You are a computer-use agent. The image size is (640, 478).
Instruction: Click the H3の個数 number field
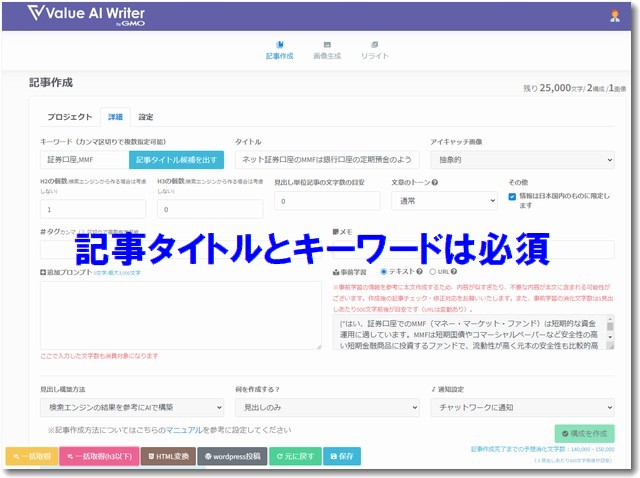tap(210, 209)
